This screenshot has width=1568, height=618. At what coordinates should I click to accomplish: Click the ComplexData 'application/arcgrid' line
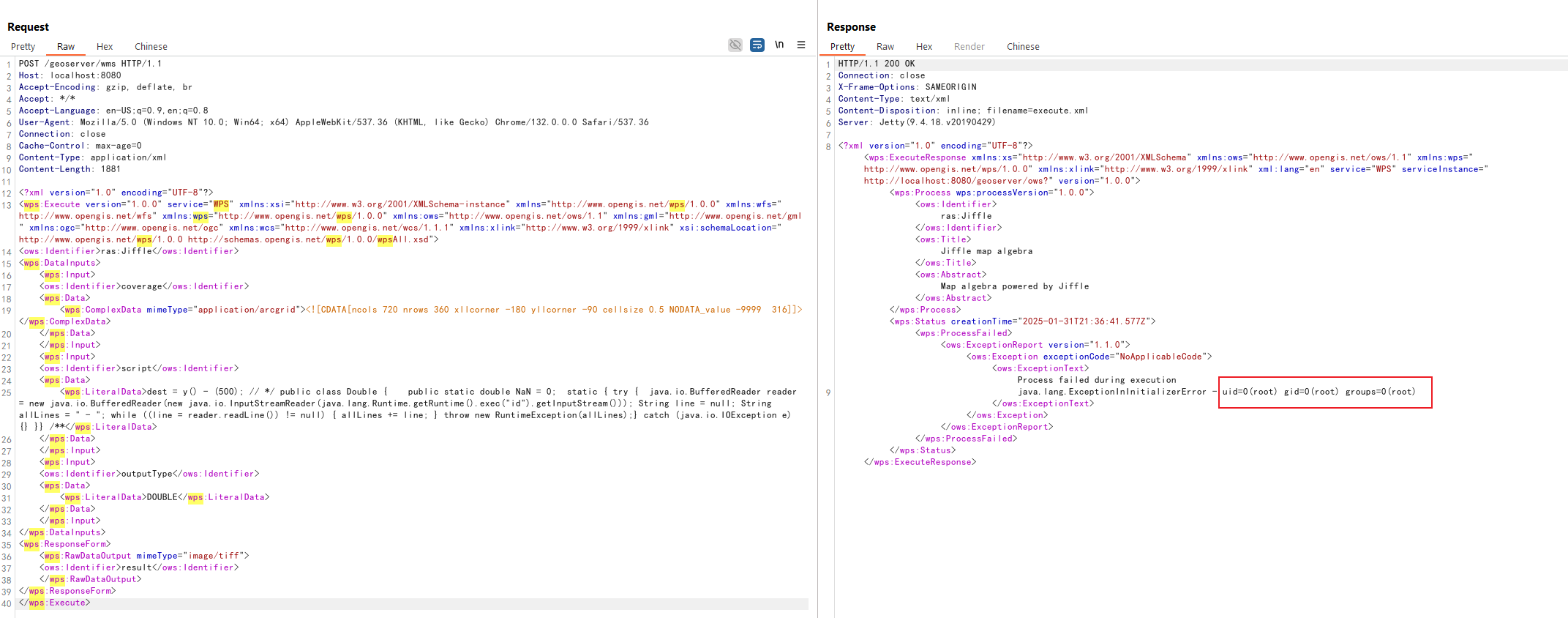(432, 310)
